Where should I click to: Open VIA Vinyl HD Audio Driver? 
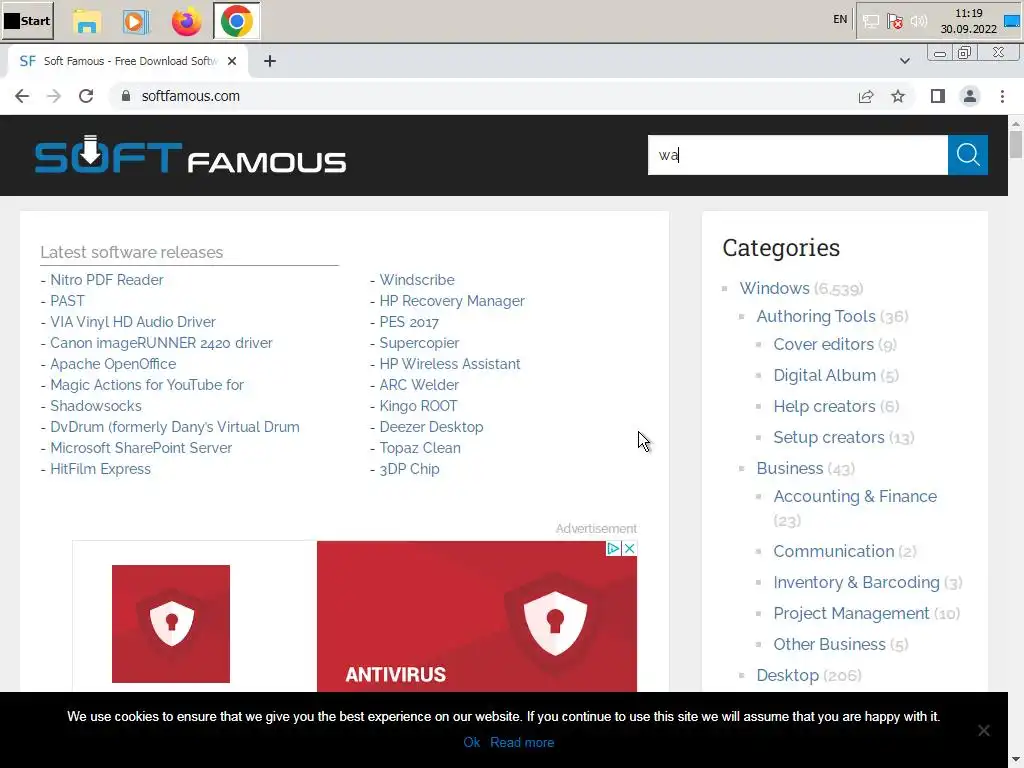coord(133,322)
